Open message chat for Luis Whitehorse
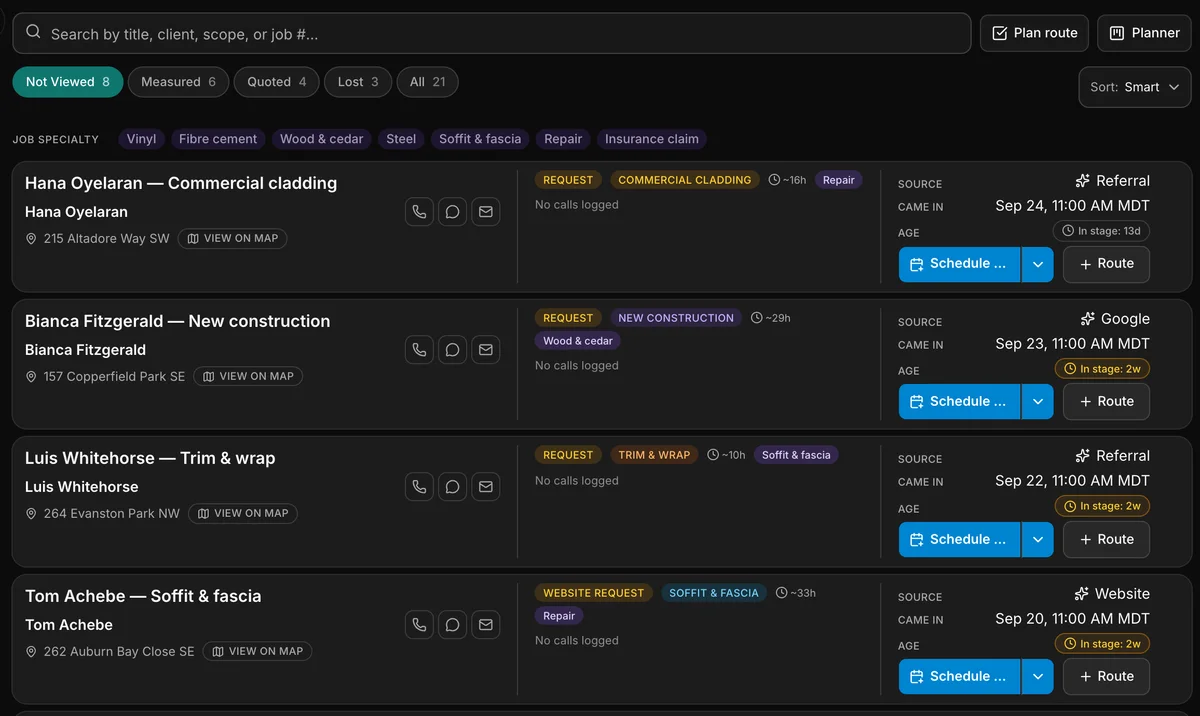Viewport: 1200px width, 716px height. (x=452, y=487)
